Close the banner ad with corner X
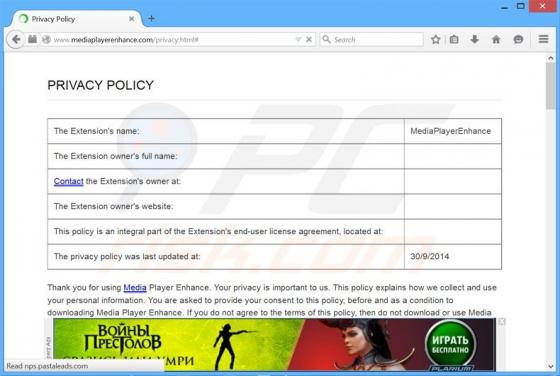Image resolution: width=560 pixels, height=376 pixels. click(501, 322)
